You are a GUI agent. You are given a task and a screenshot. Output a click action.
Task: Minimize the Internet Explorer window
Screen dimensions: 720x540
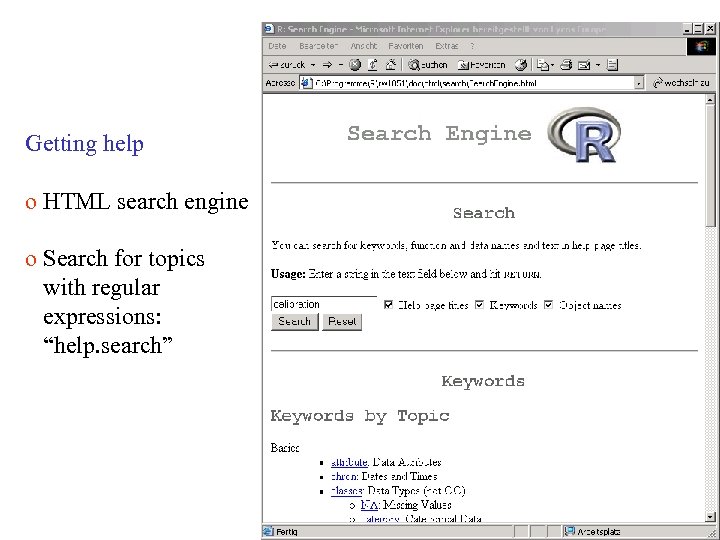688,29
